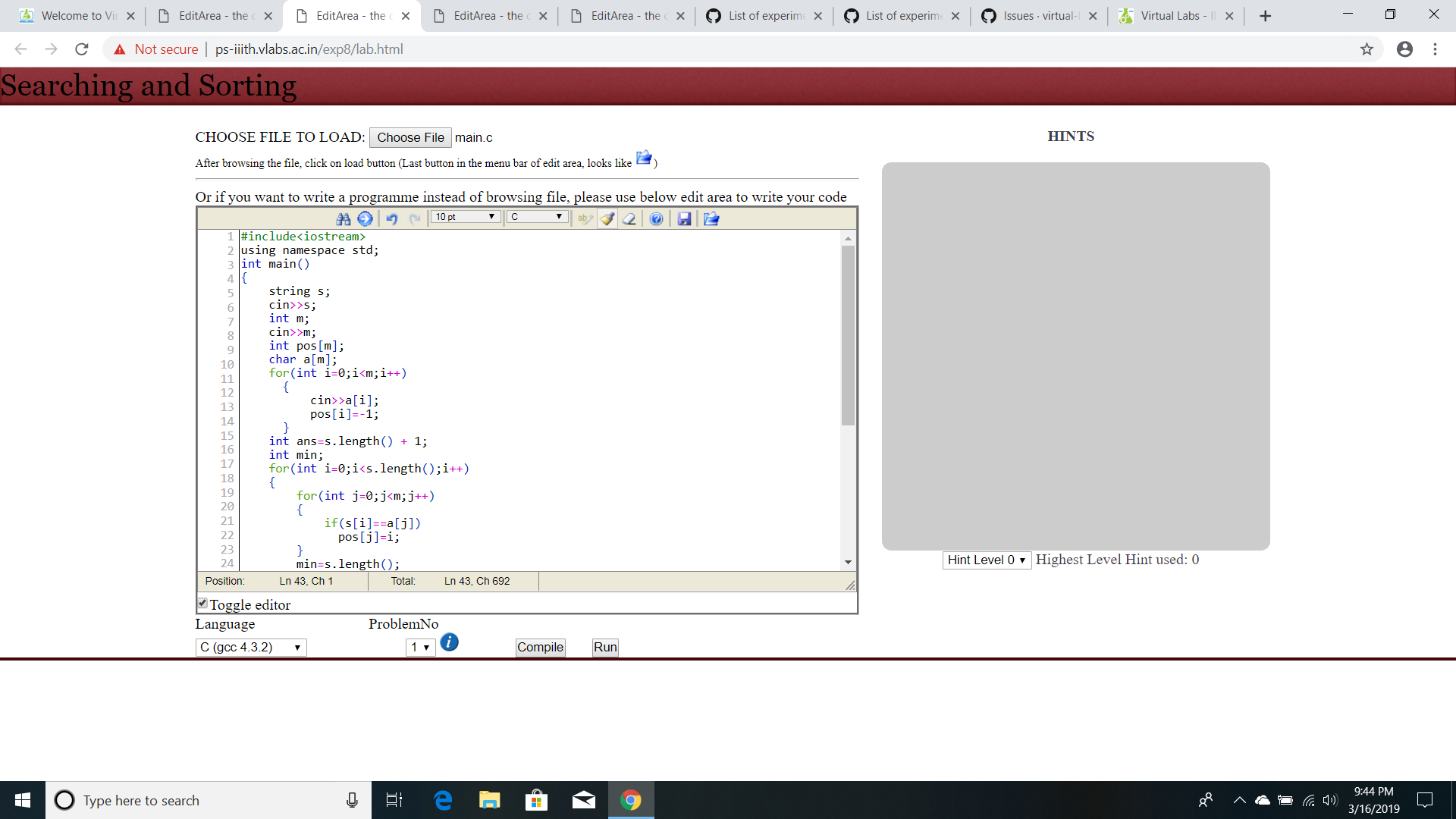The width and height of the screenshot is (1456, 819).
Task: Open the Find tool in the editor toolbar
Action: 344,218
